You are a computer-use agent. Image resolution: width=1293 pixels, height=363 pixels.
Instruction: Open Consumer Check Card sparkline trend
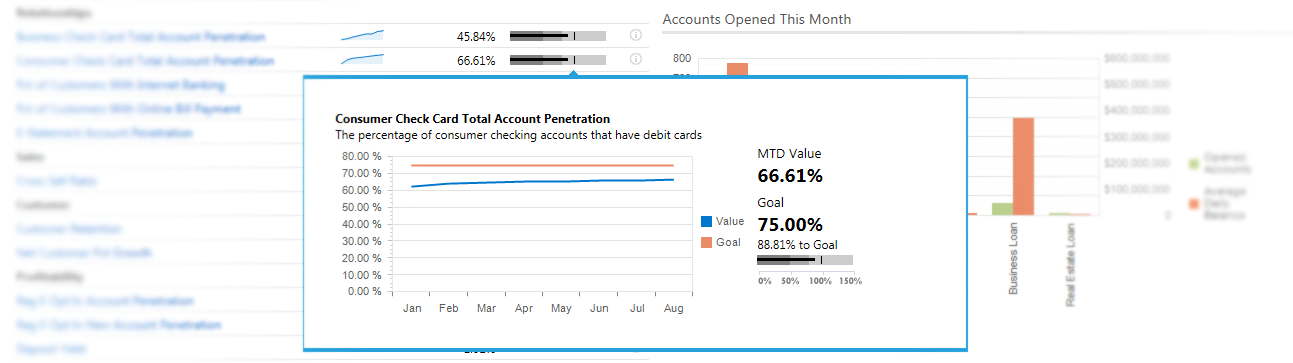click(362, 59)
